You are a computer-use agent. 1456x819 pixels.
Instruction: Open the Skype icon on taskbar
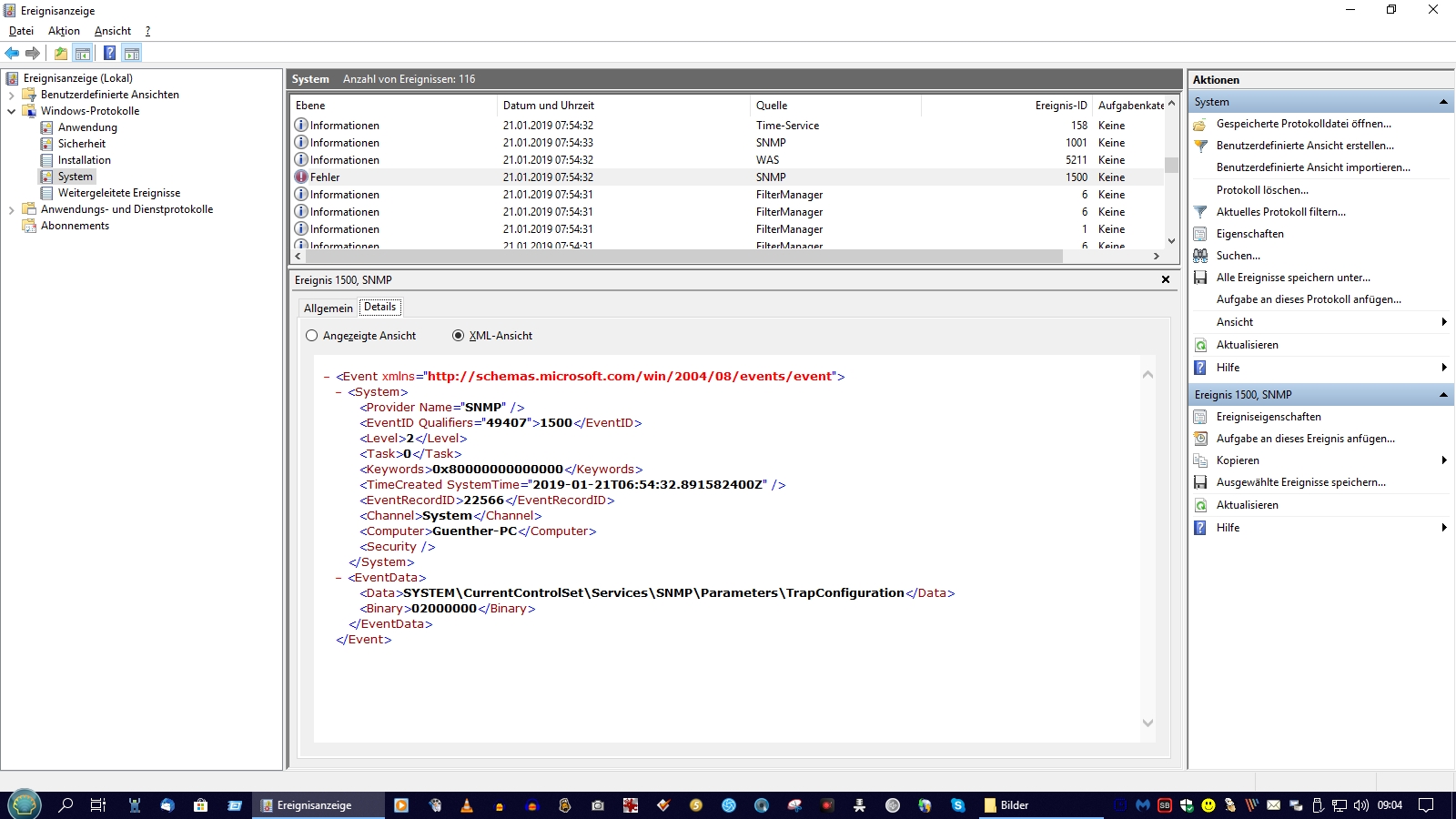957,805
